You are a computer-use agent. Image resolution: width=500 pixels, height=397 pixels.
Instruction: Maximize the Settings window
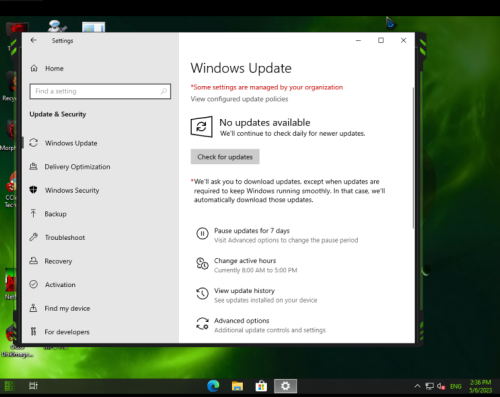coord(381,40)
